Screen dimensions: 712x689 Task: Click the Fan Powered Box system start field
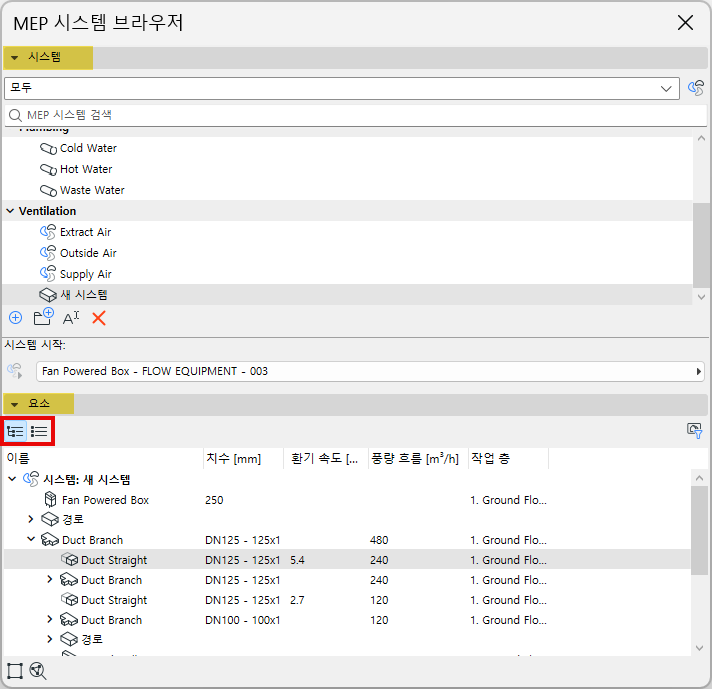370,372
